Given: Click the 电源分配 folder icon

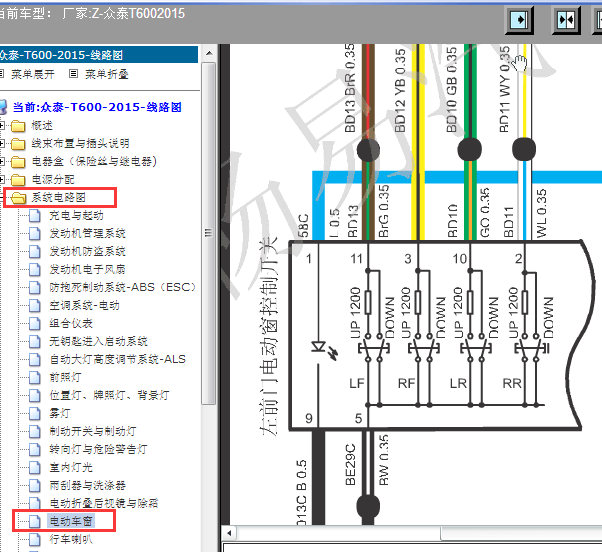Looking at the screenshot, I should 18,180.
